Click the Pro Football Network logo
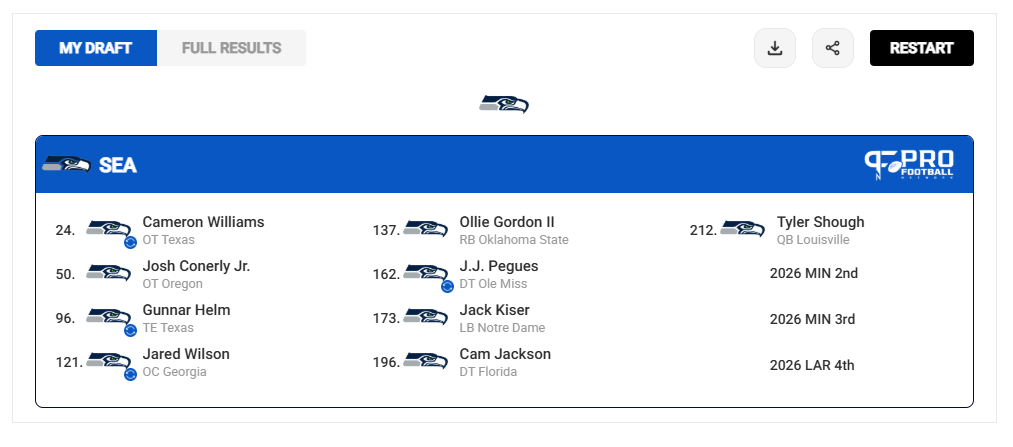Image resolution: width=1013 pixels, height=447 pixels. [x=909, y=164]
